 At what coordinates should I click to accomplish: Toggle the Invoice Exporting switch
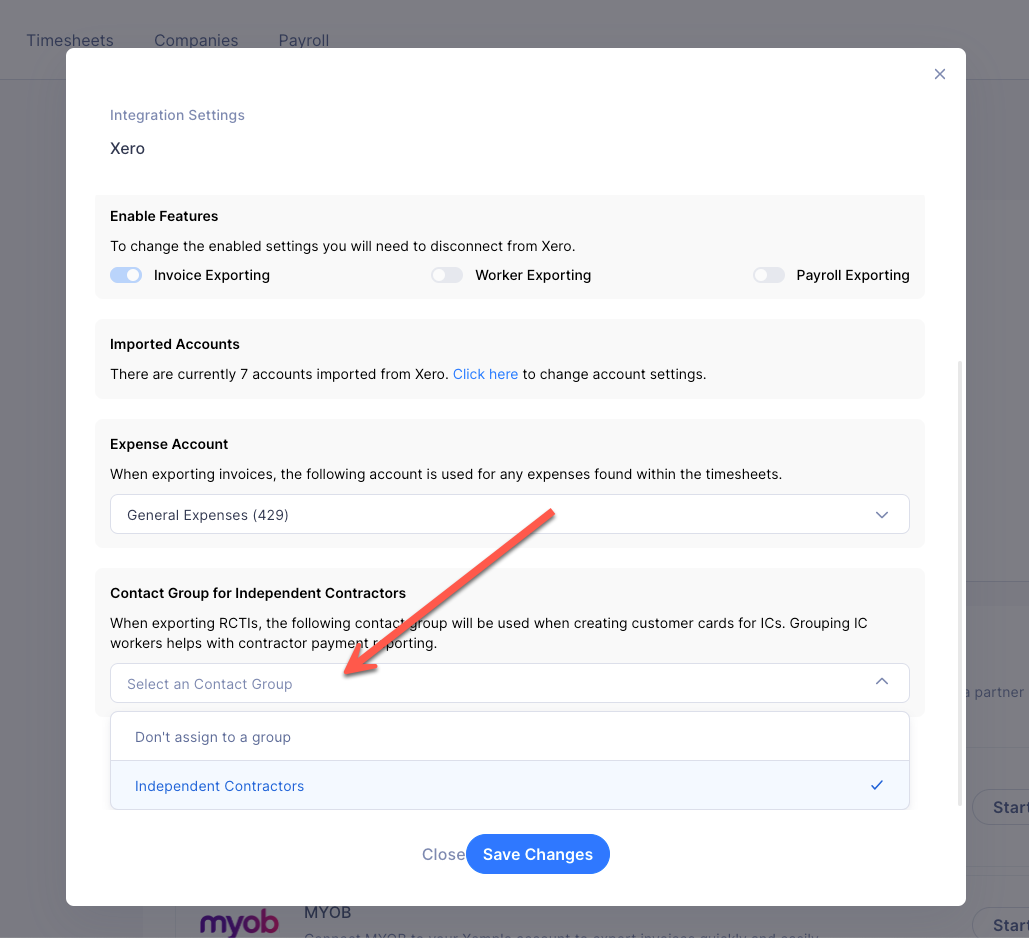pyautogui.click(x=126, y=275)
